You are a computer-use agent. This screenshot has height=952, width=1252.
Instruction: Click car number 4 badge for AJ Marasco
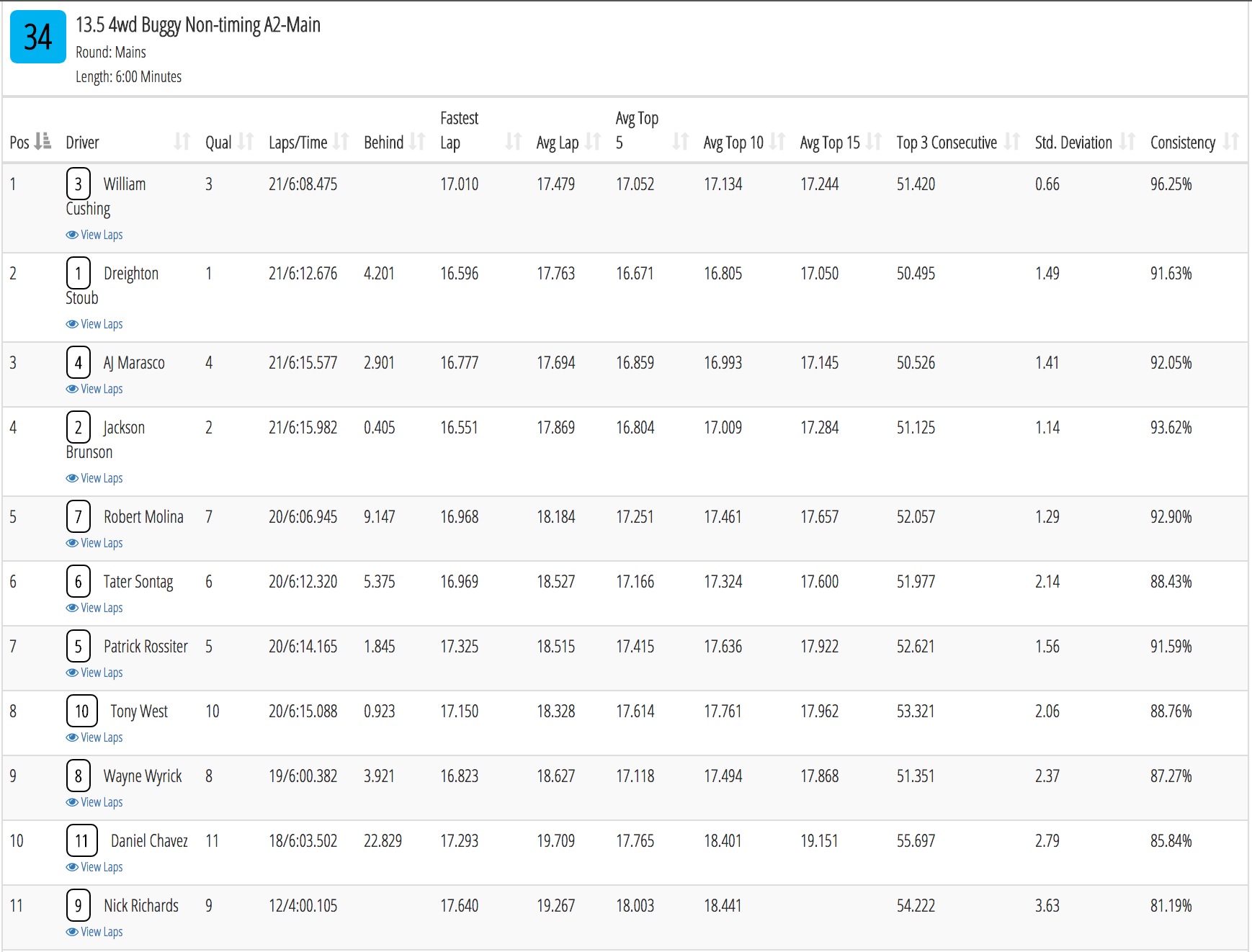[x=79, y=362]
